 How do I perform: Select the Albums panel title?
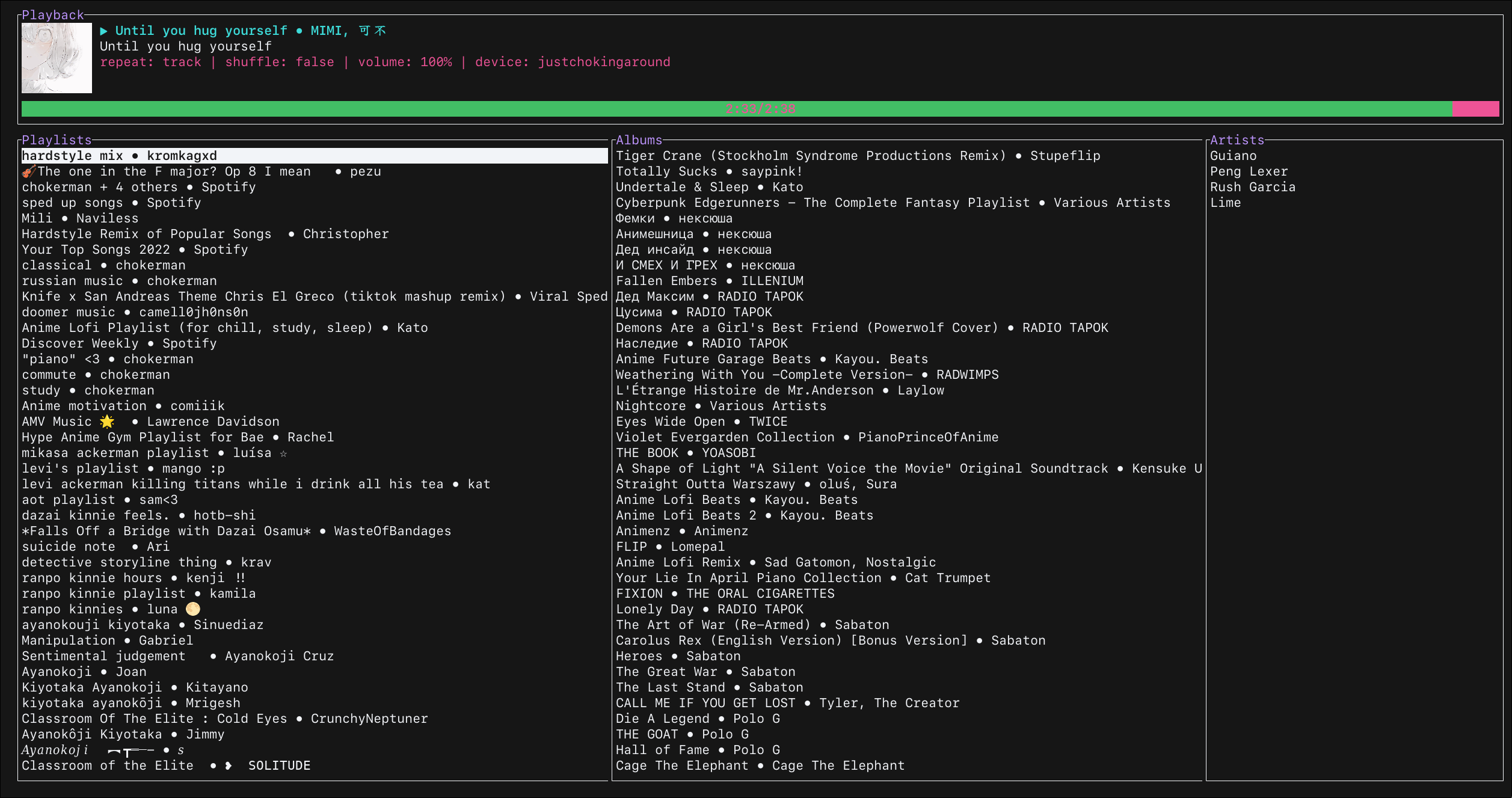[638, 140]
